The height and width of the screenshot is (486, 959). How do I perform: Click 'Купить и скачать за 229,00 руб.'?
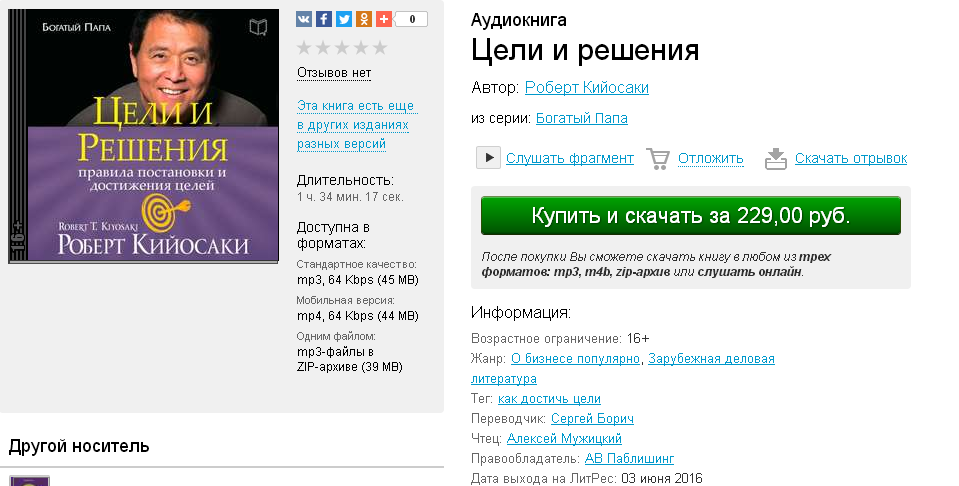691,216
